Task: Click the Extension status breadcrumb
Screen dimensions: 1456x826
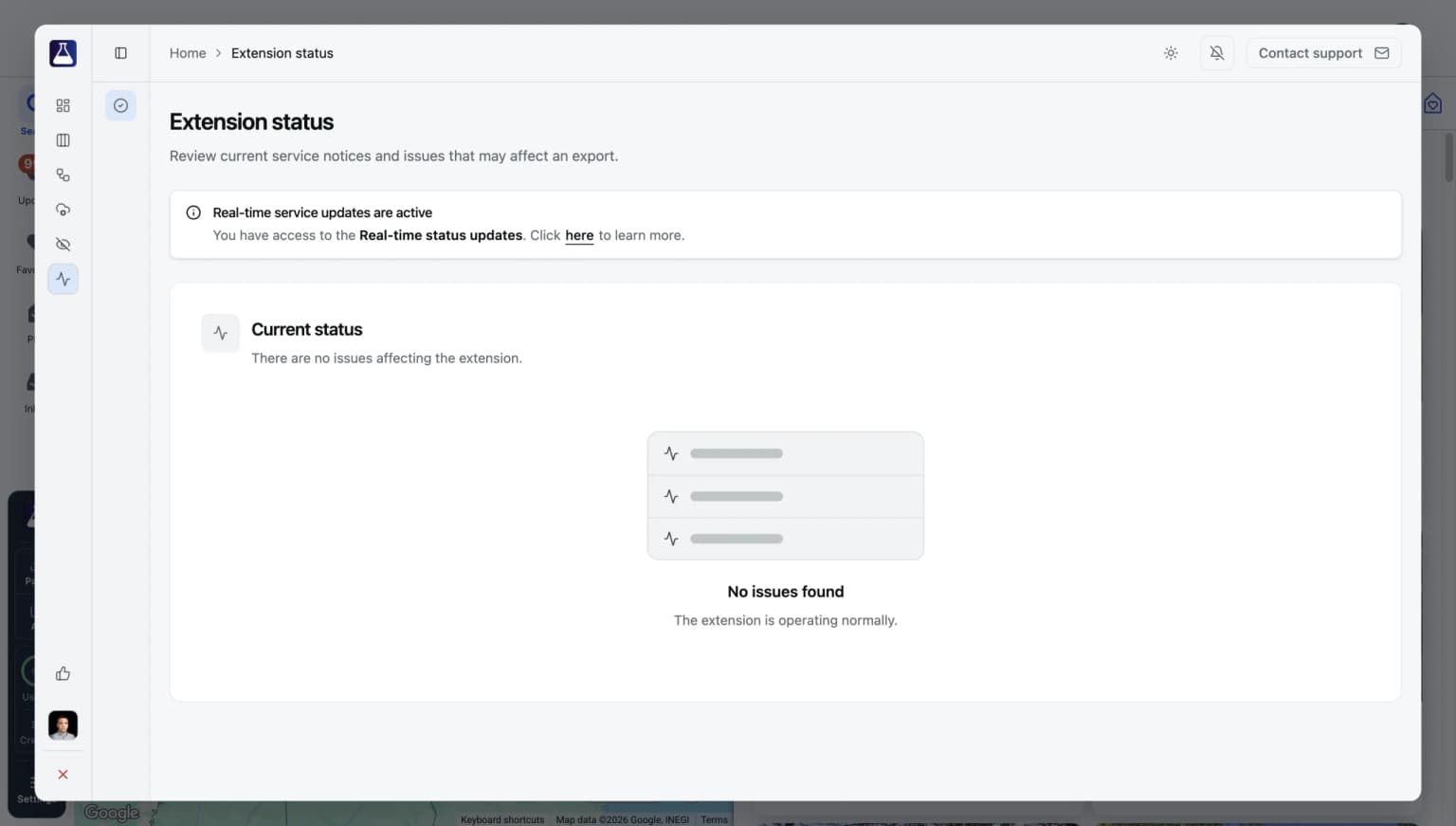Action: 282,53
